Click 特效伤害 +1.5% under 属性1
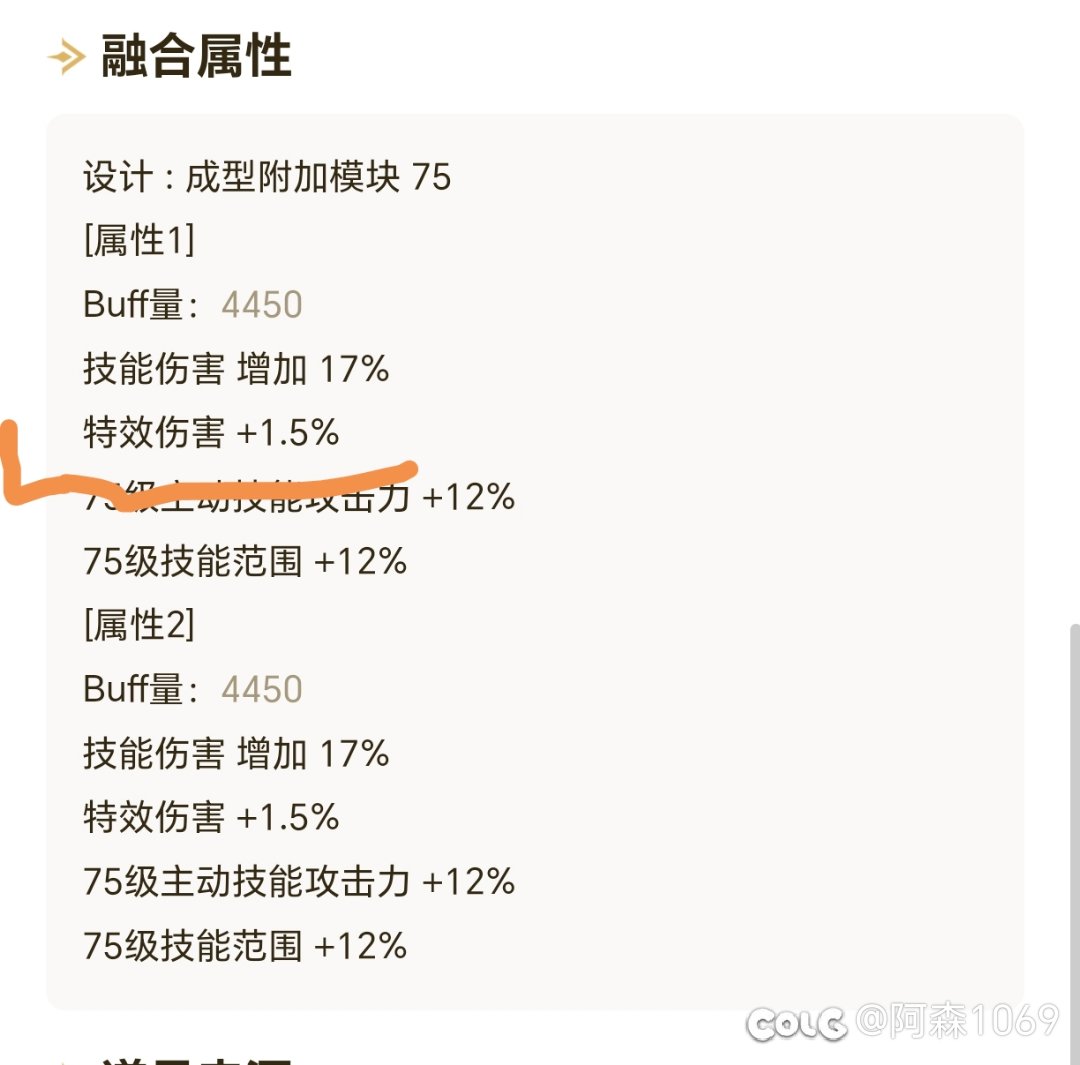Viewport: 1080px width, 1065px height. tap(211, 433)
